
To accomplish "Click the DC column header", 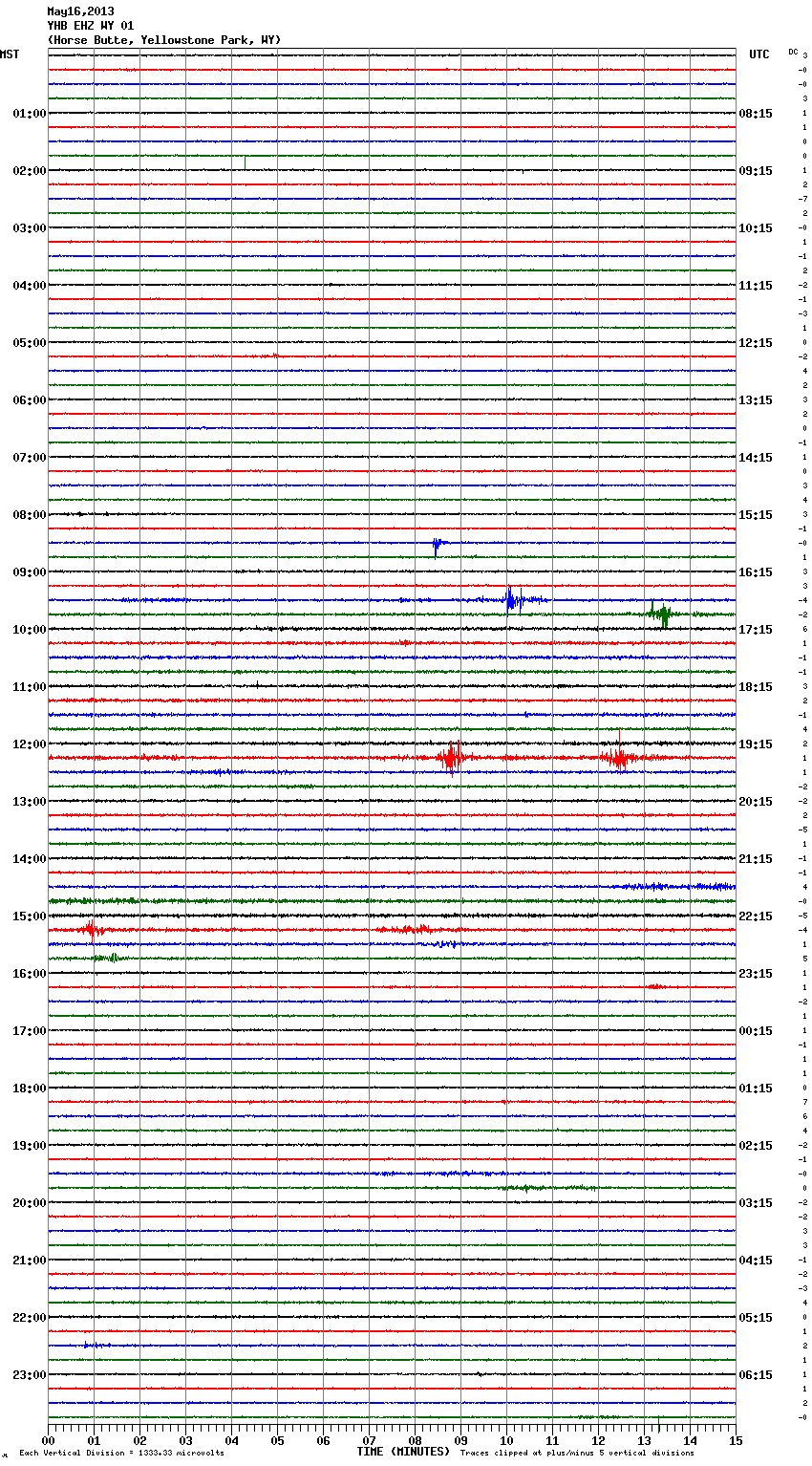I will coord(793,52).
